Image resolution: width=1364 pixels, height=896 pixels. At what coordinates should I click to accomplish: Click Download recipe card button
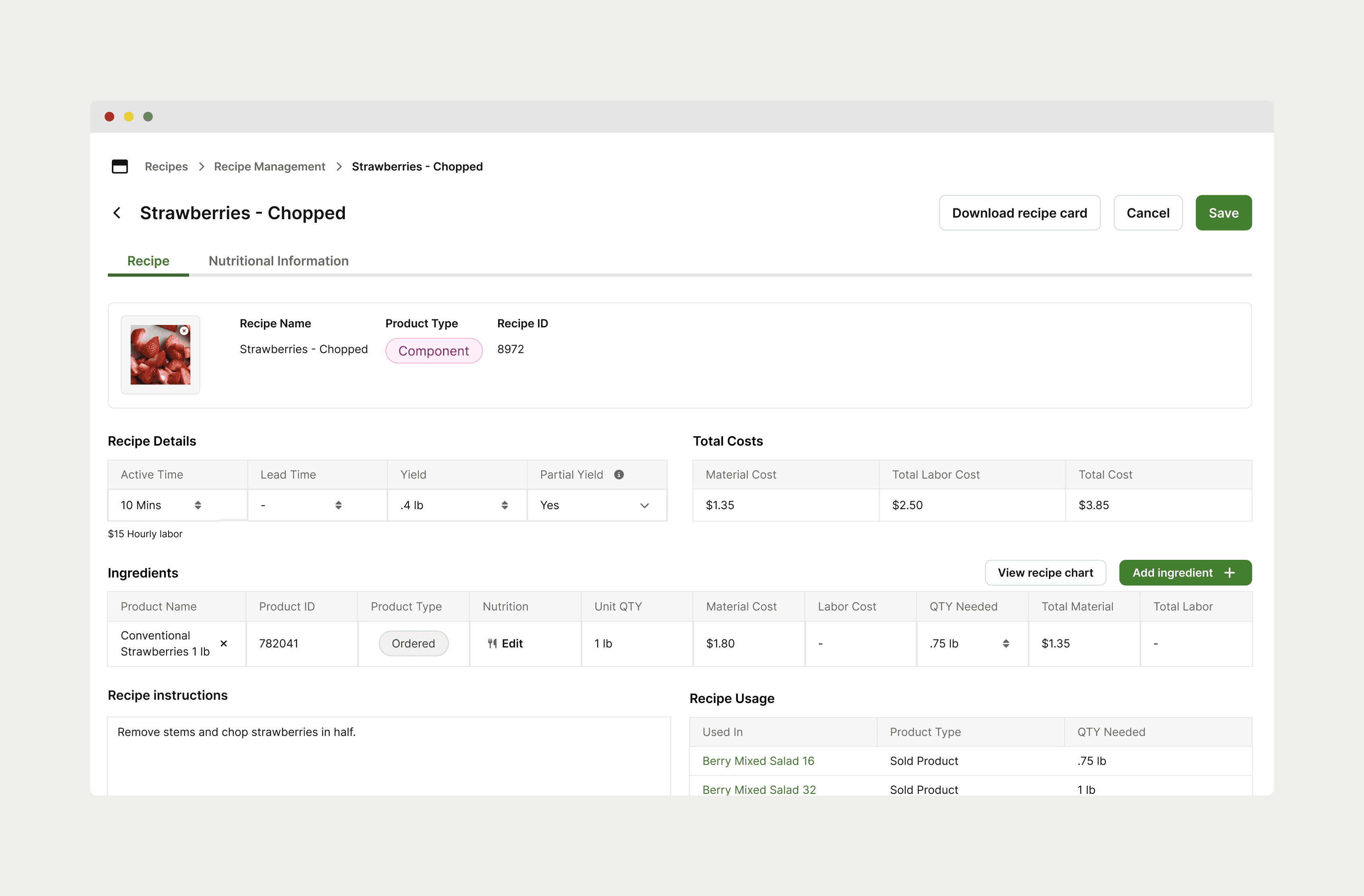click(x=1019, y=213)
